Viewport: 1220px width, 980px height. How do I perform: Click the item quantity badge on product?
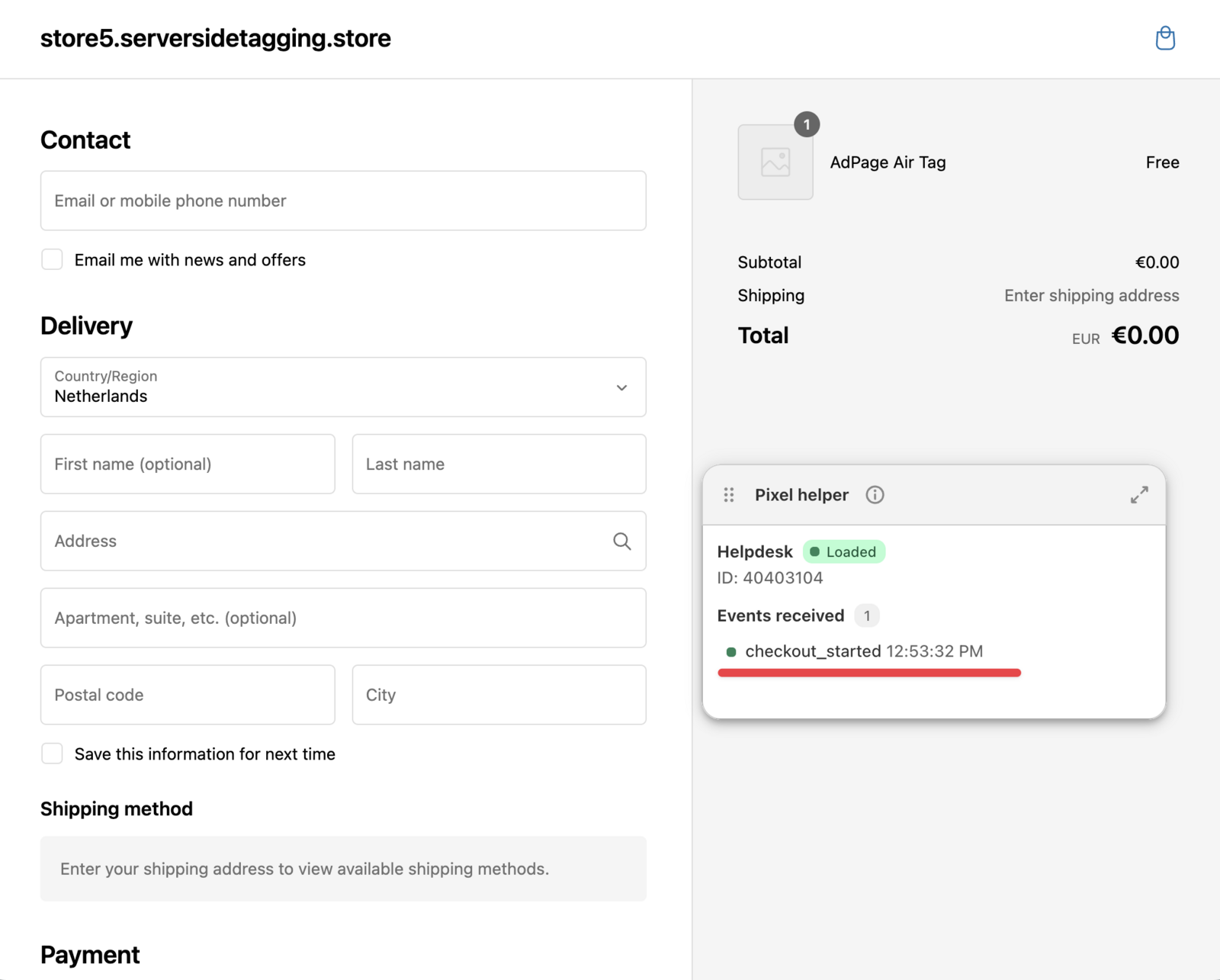click(807, 124)
